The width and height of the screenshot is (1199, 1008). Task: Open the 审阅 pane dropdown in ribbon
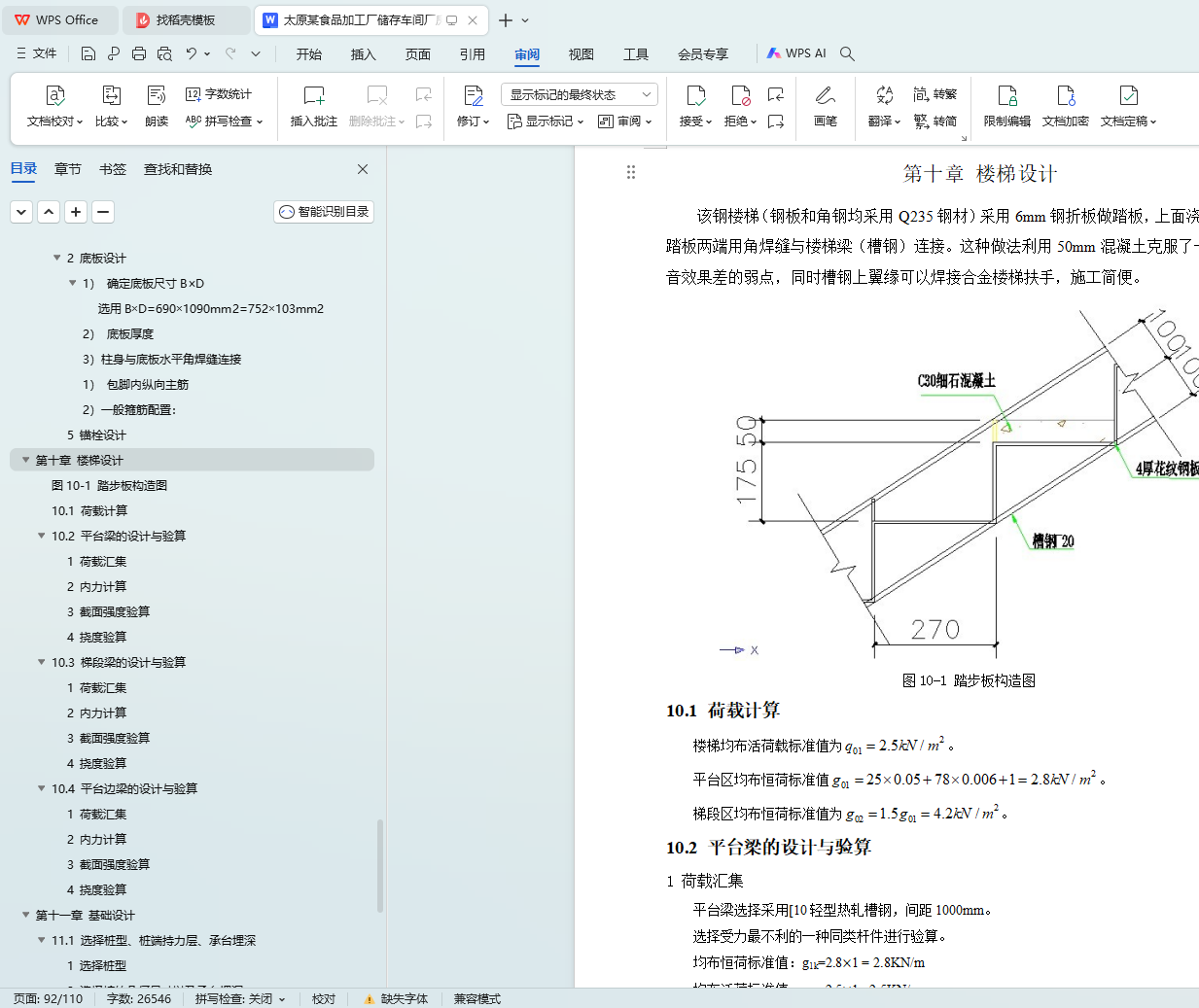point(624,122)
